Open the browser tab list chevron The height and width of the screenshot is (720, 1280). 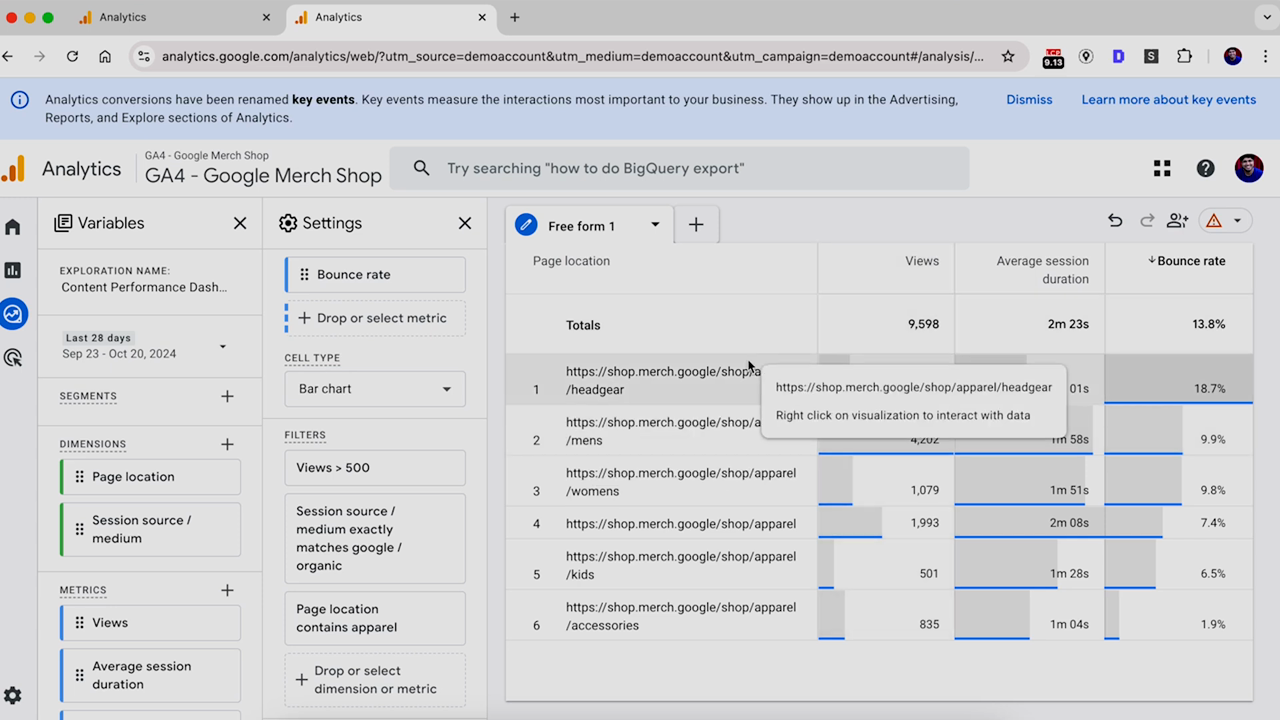(1267, 17)
